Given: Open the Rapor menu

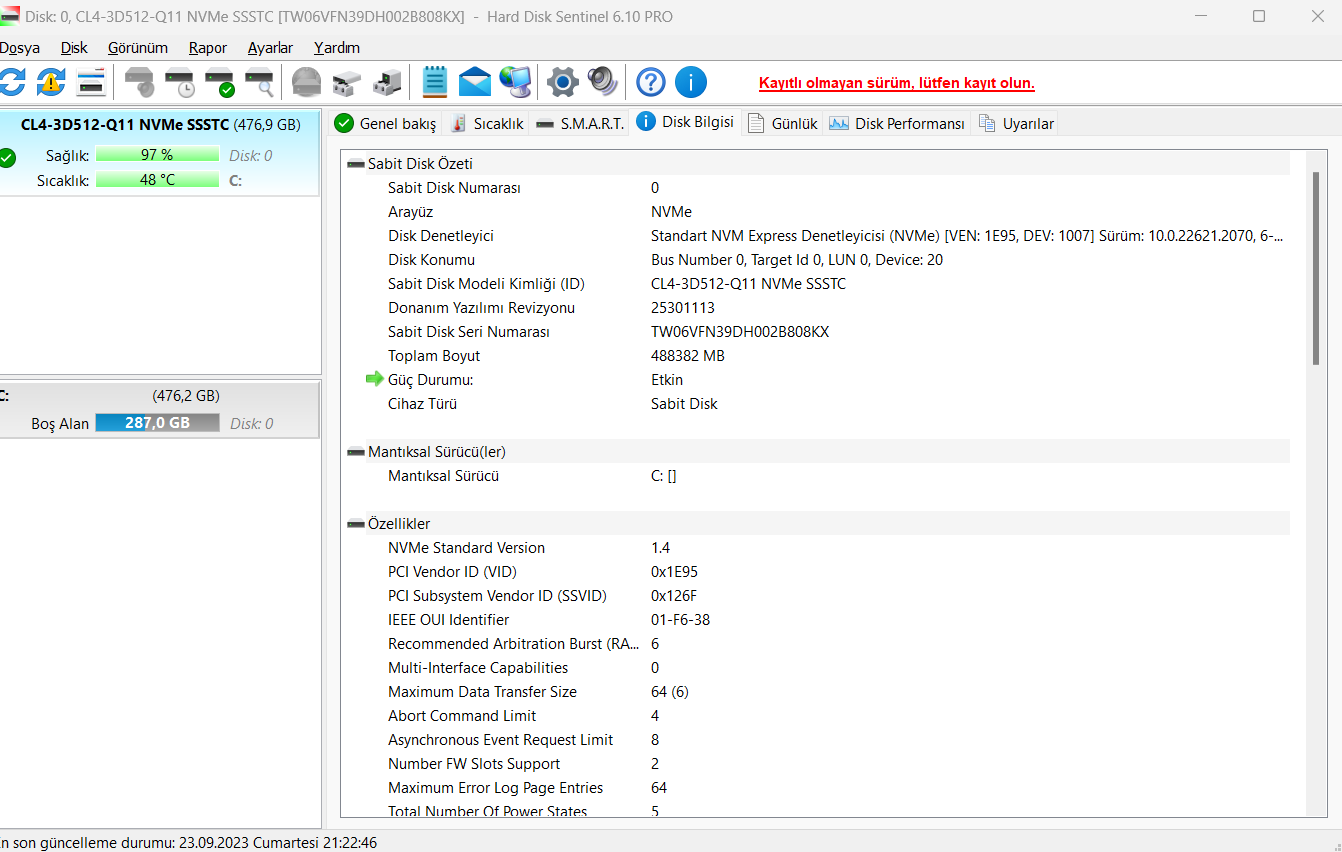Looking at the screenshot, I should [208, 48].
